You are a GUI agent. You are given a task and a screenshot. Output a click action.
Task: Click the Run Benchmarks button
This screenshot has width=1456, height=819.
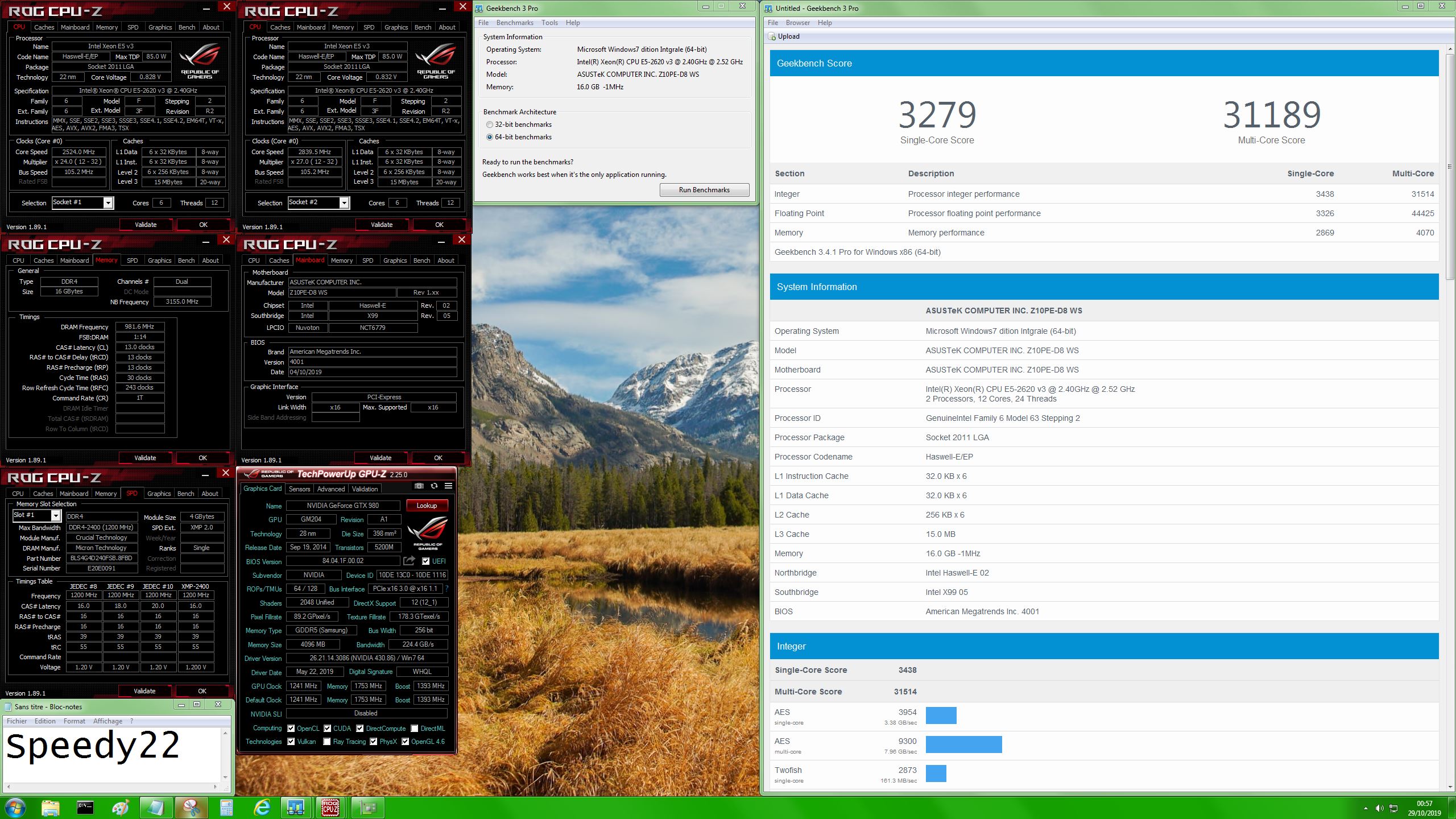pyautogui.click(x=704, y=190)
